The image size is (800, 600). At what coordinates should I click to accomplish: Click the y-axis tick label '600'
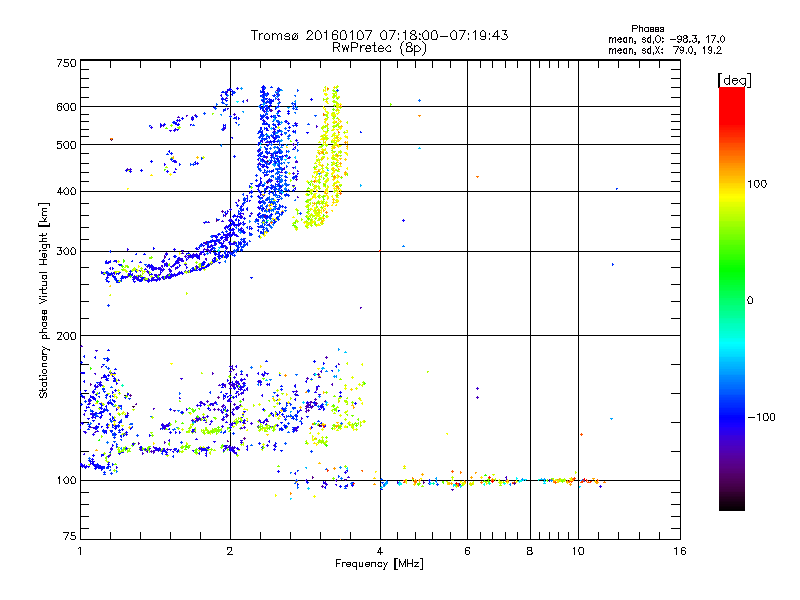(67, 107)
